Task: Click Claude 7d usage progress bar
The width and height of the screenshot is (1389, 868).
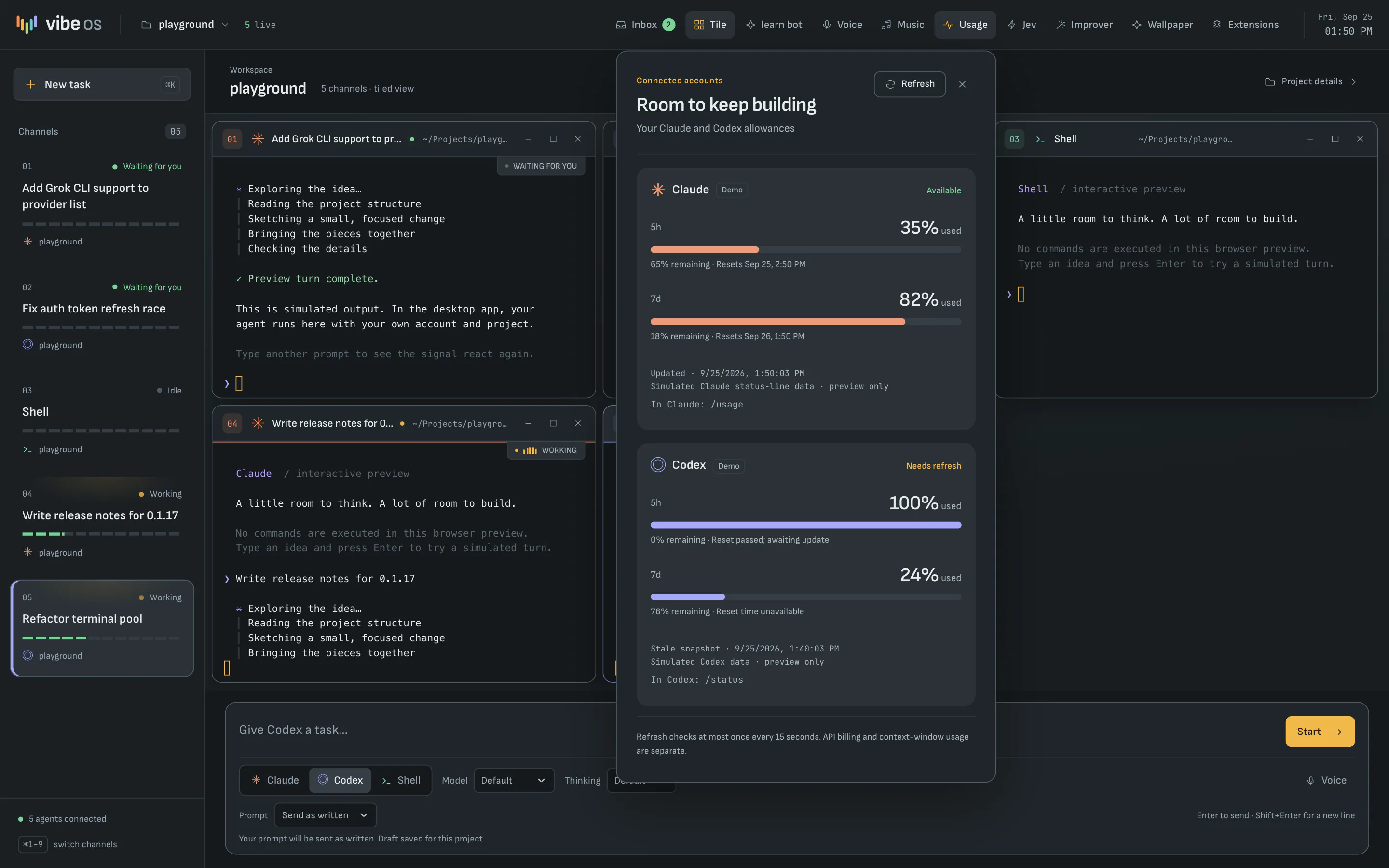Action: [806, 322]
